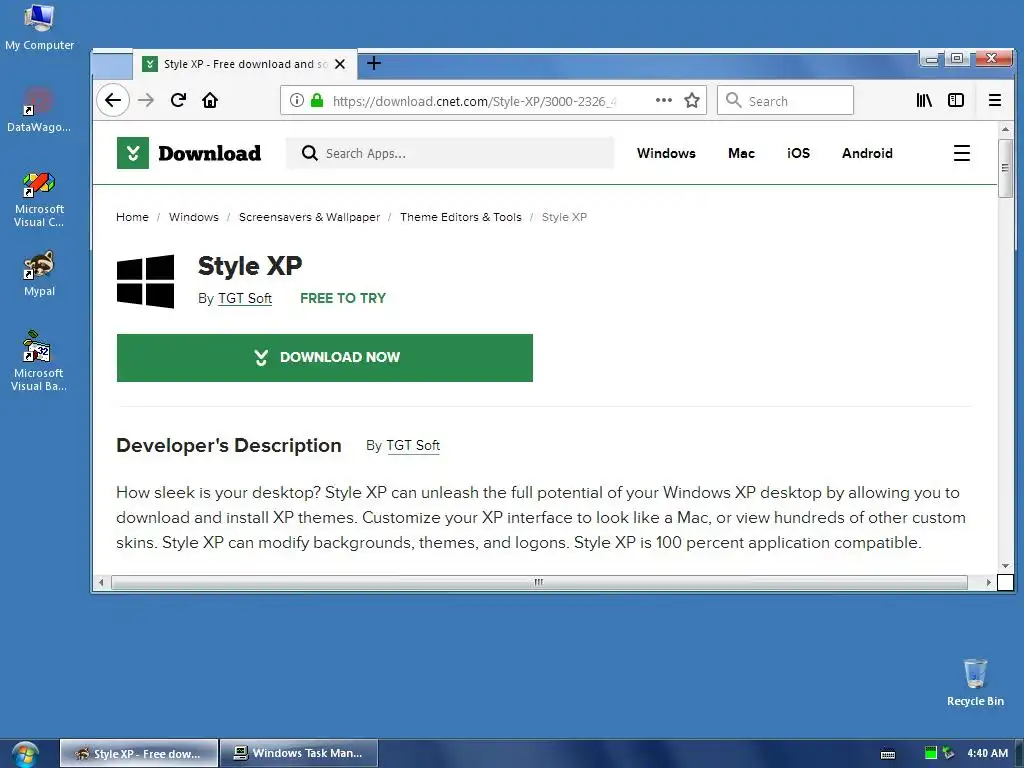Switch to Windows Task Manager taskbar button
1024x768 pixels.
click(x=299, y=754)
